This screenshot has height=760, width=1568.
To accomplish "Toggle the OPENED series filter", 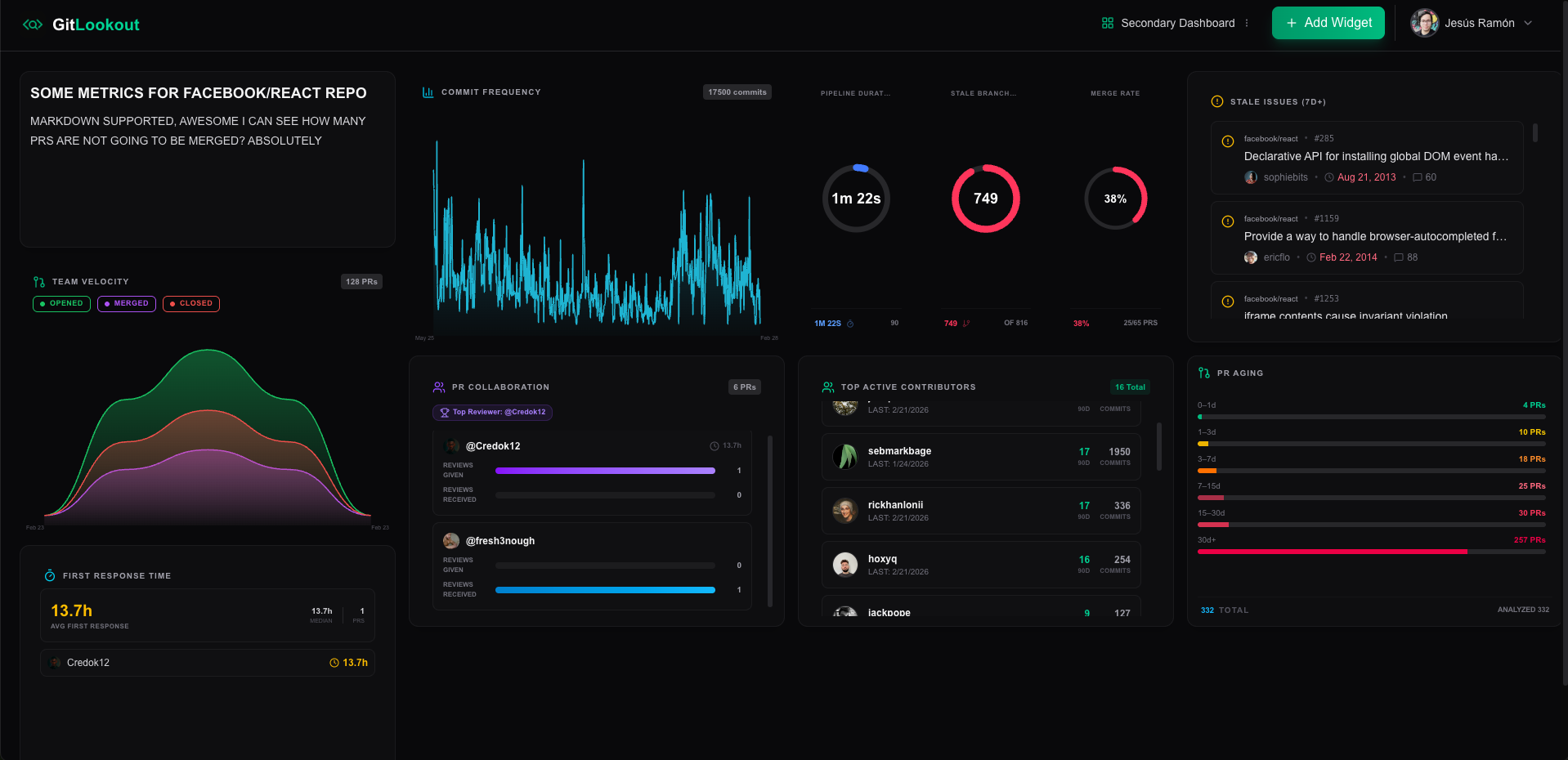I will point(61,303).
